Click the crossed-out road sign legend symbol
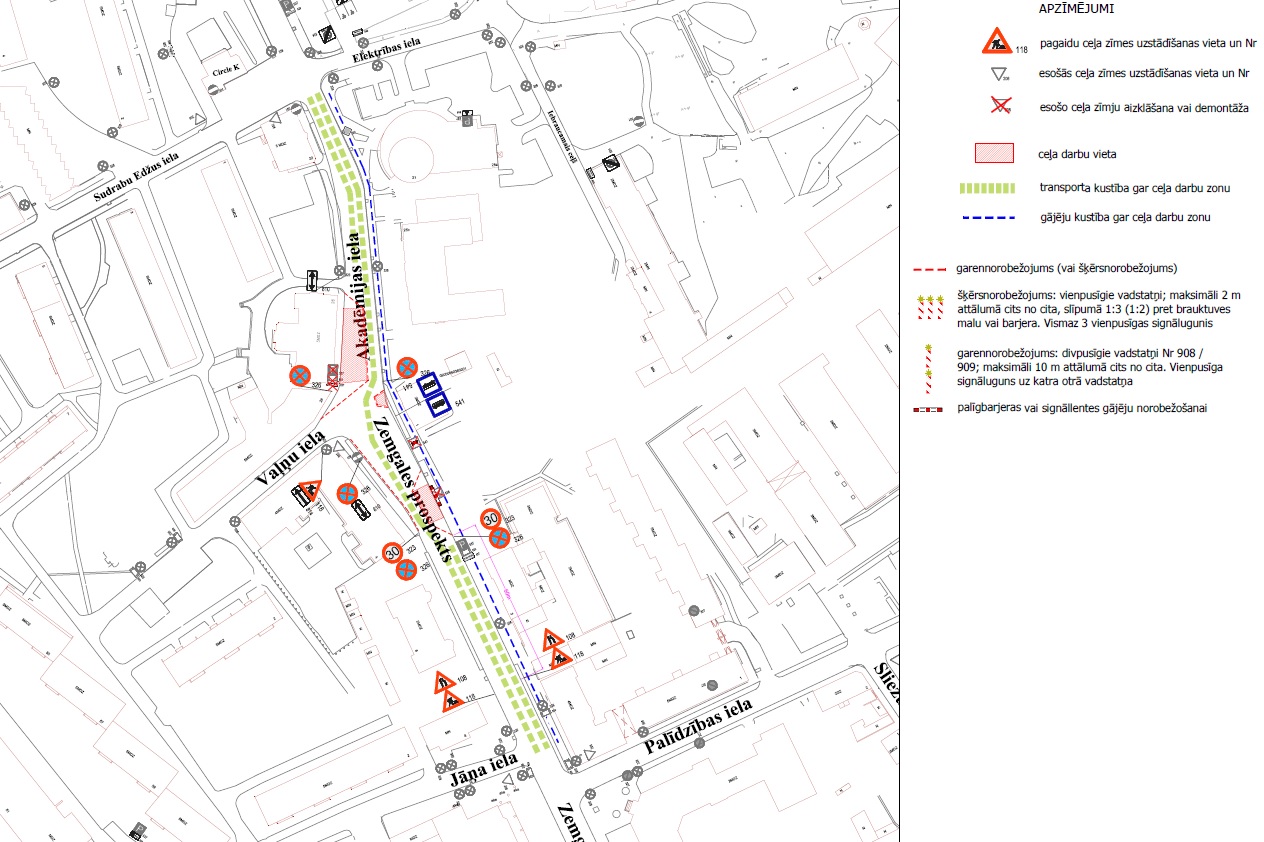This screenshot has height=842, width=1264. pyautogui.click(x=997, y=107)
